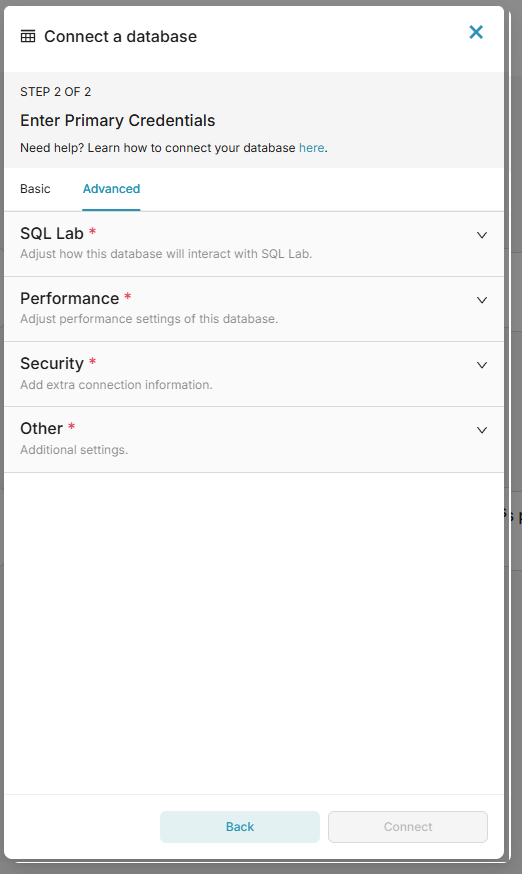Click the SQL Lab section title
This screenshot has width=522, height=874.
pos(52,234)
